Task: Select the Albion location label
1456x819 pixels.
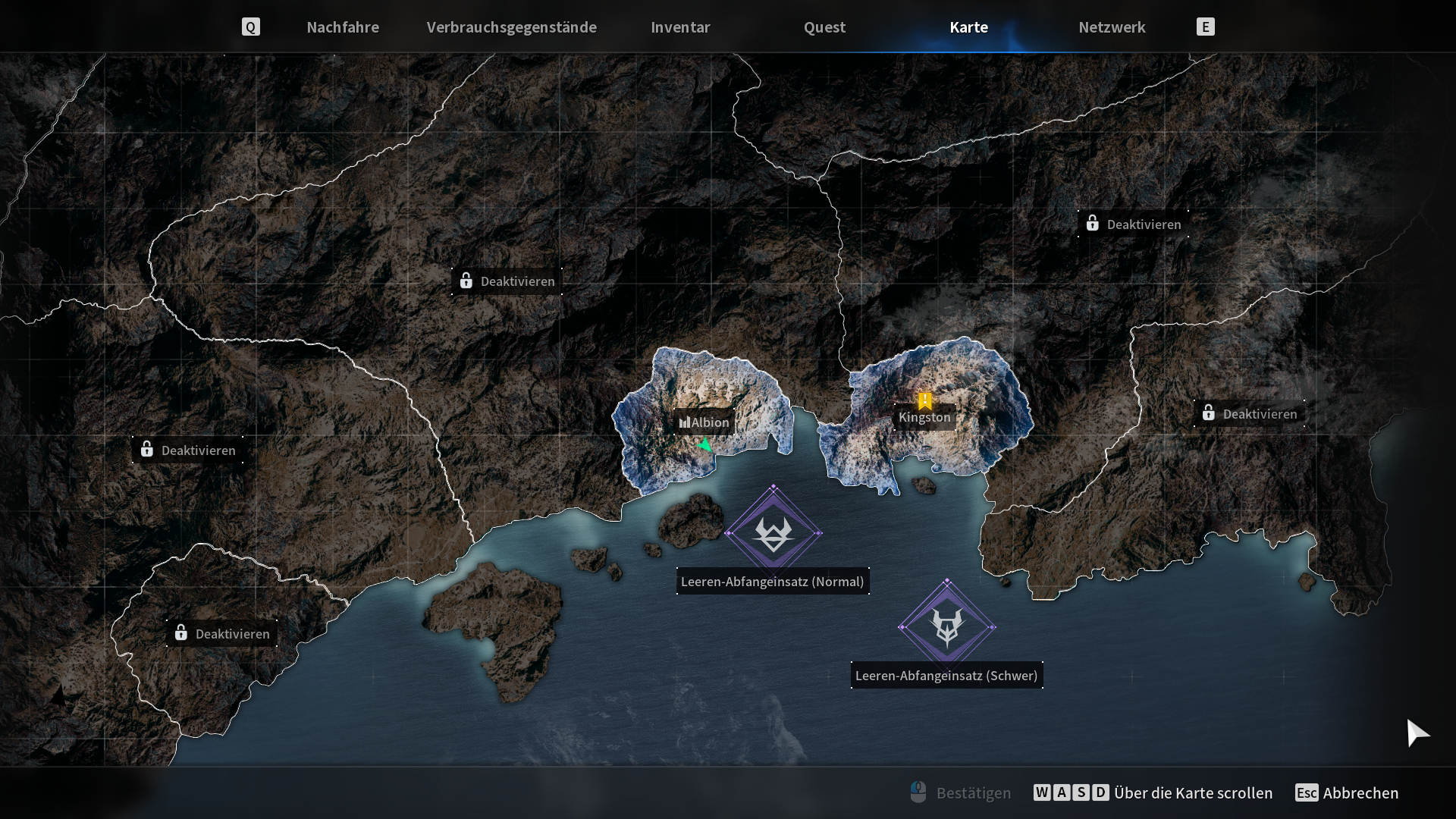Action: click(704, 422)
